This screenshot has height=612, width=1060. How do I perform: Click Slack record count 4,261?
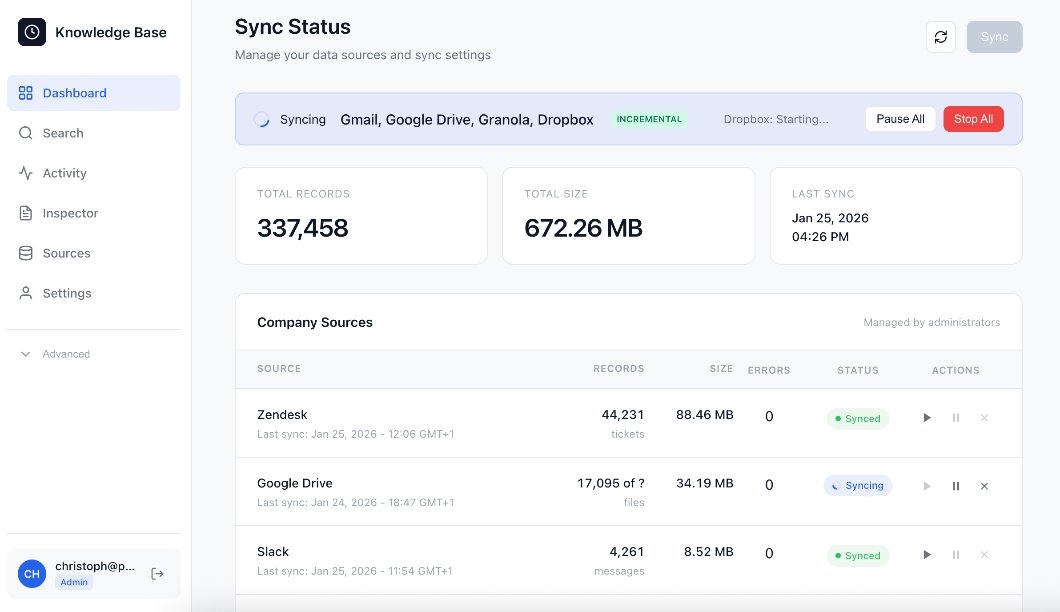tap(627, 552)
